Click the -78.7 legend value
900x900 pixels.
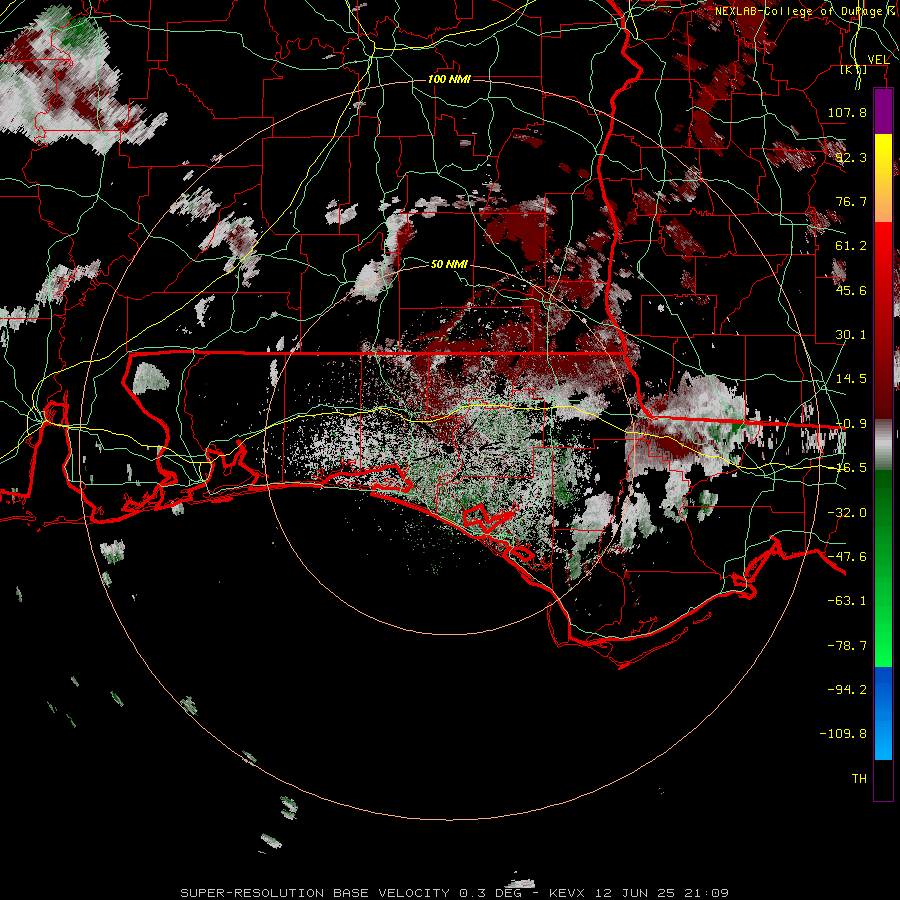(x=847, y=646)
